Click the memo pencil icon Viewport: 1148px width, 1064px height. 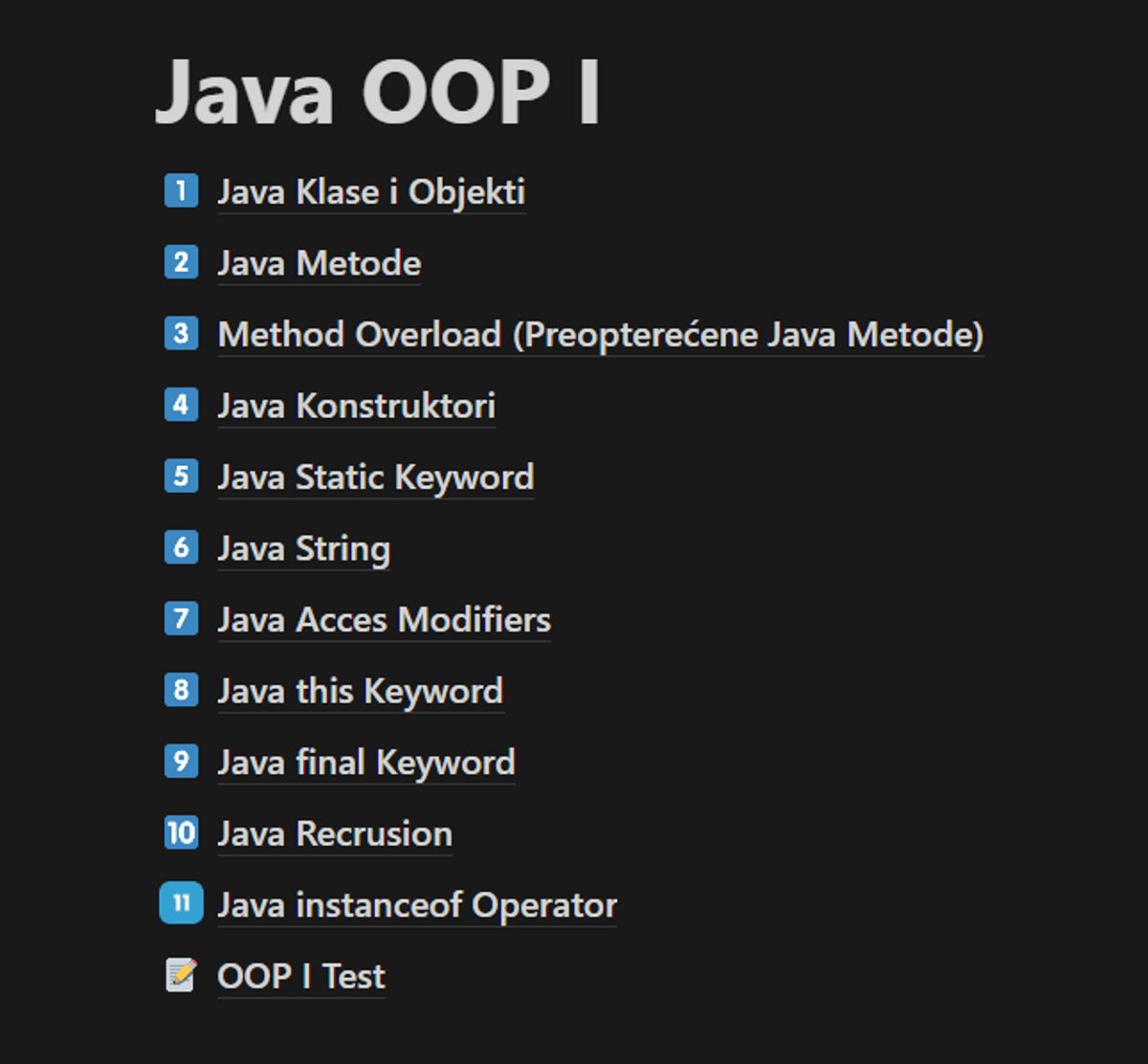(x=181, y=976)
